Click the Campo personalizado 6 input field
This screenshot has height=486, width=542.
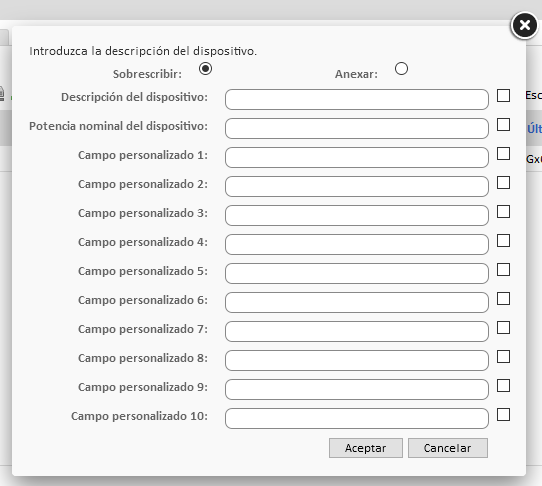coord(357,302)
